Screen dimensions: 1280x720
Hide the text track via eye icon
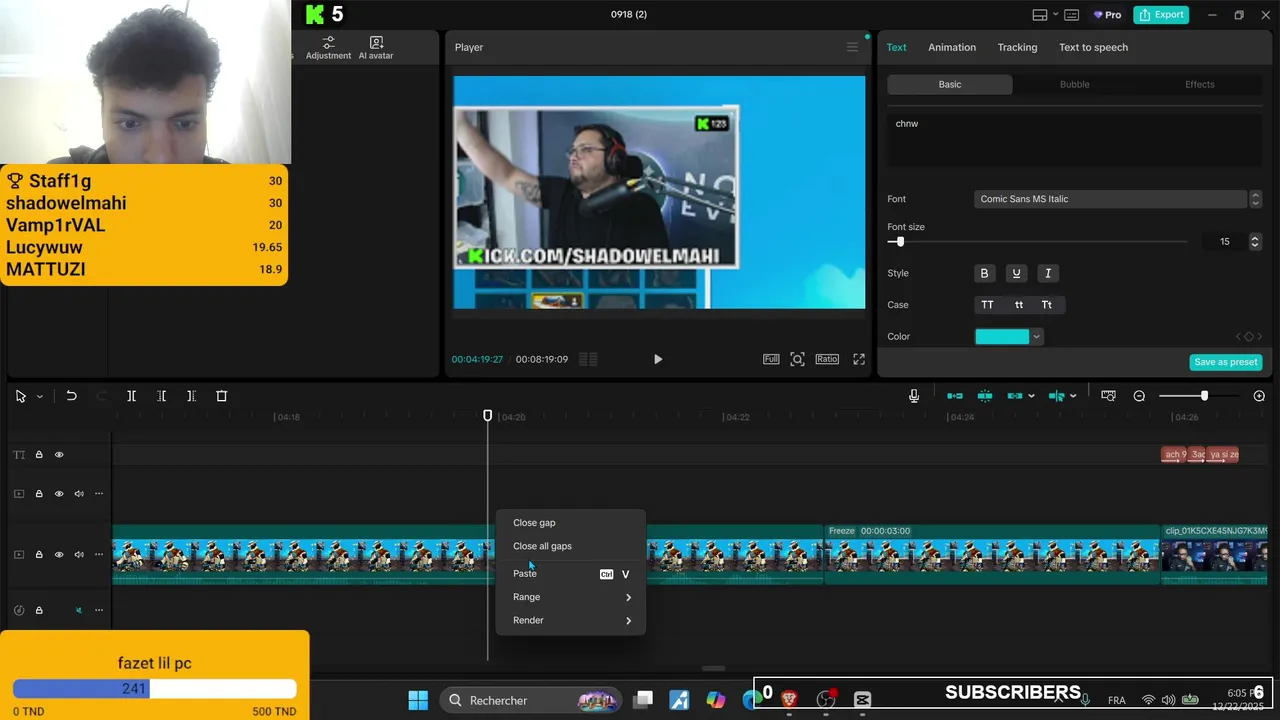coord(59,455)
